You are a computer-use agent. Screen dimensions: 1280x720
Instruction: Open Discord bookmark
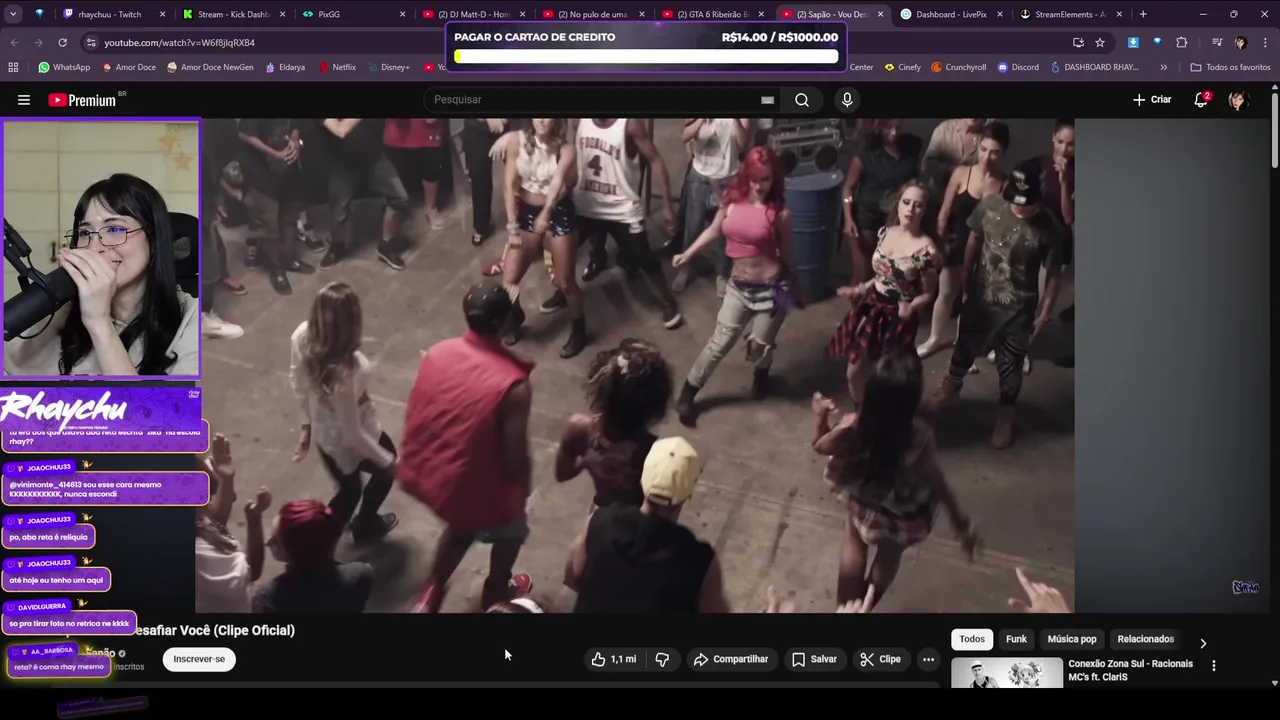tap(1018, 67)
